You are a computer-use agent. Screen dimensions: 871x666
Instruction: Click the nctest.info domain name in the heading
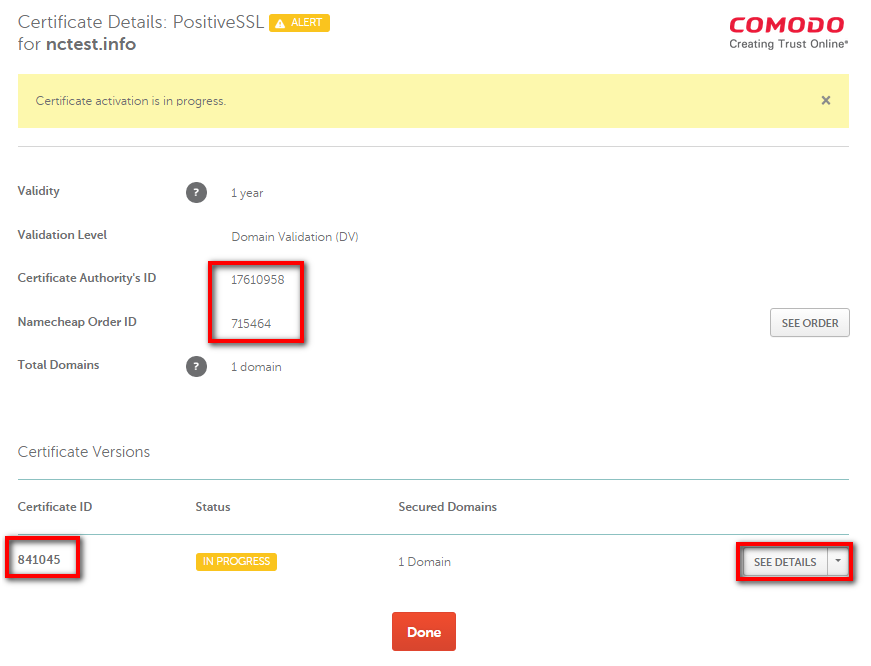91,44
